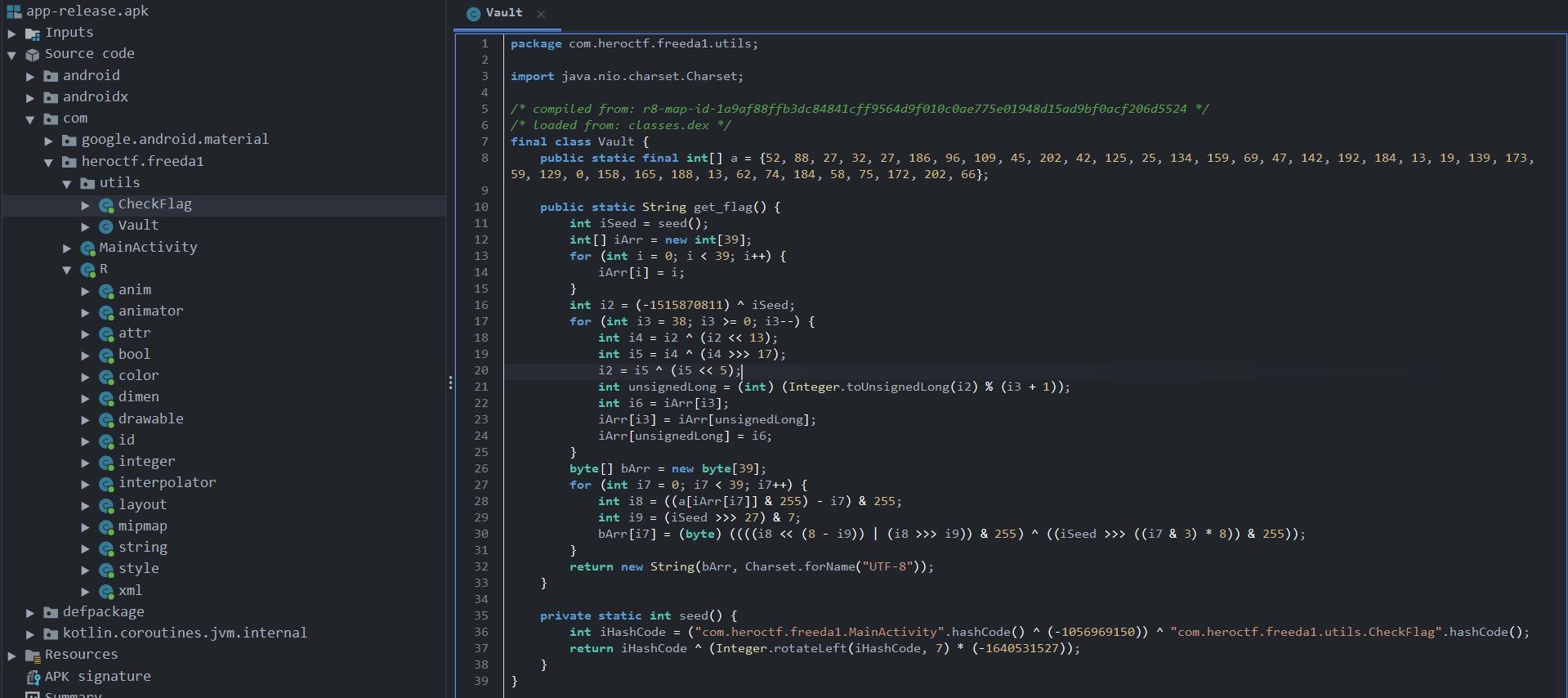This screenshot has width=1568, height=698.
Task: Click the google.android.material package icon
Action: coord(69,141)
